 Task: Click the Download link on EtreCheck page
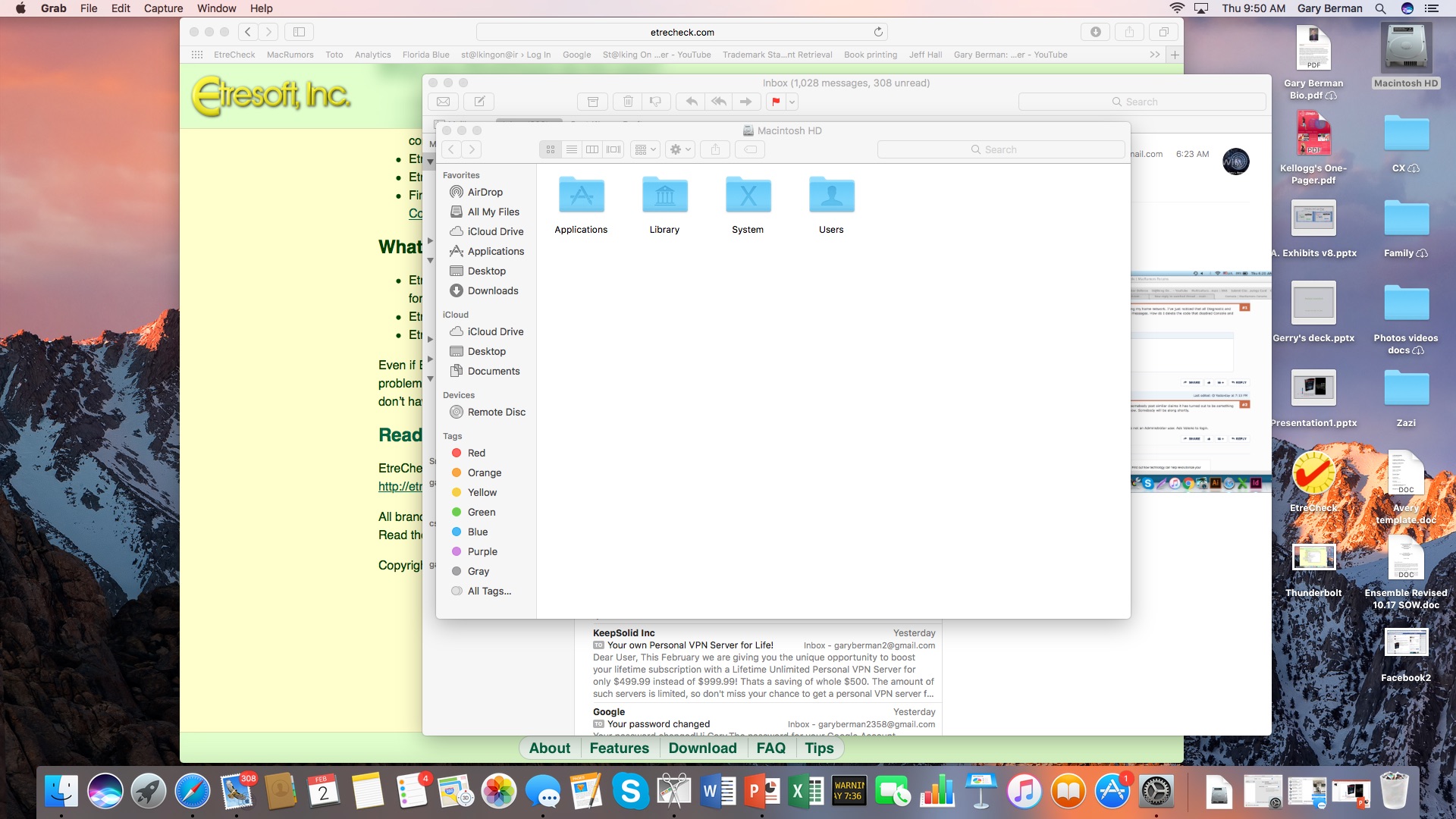(702, 748)
